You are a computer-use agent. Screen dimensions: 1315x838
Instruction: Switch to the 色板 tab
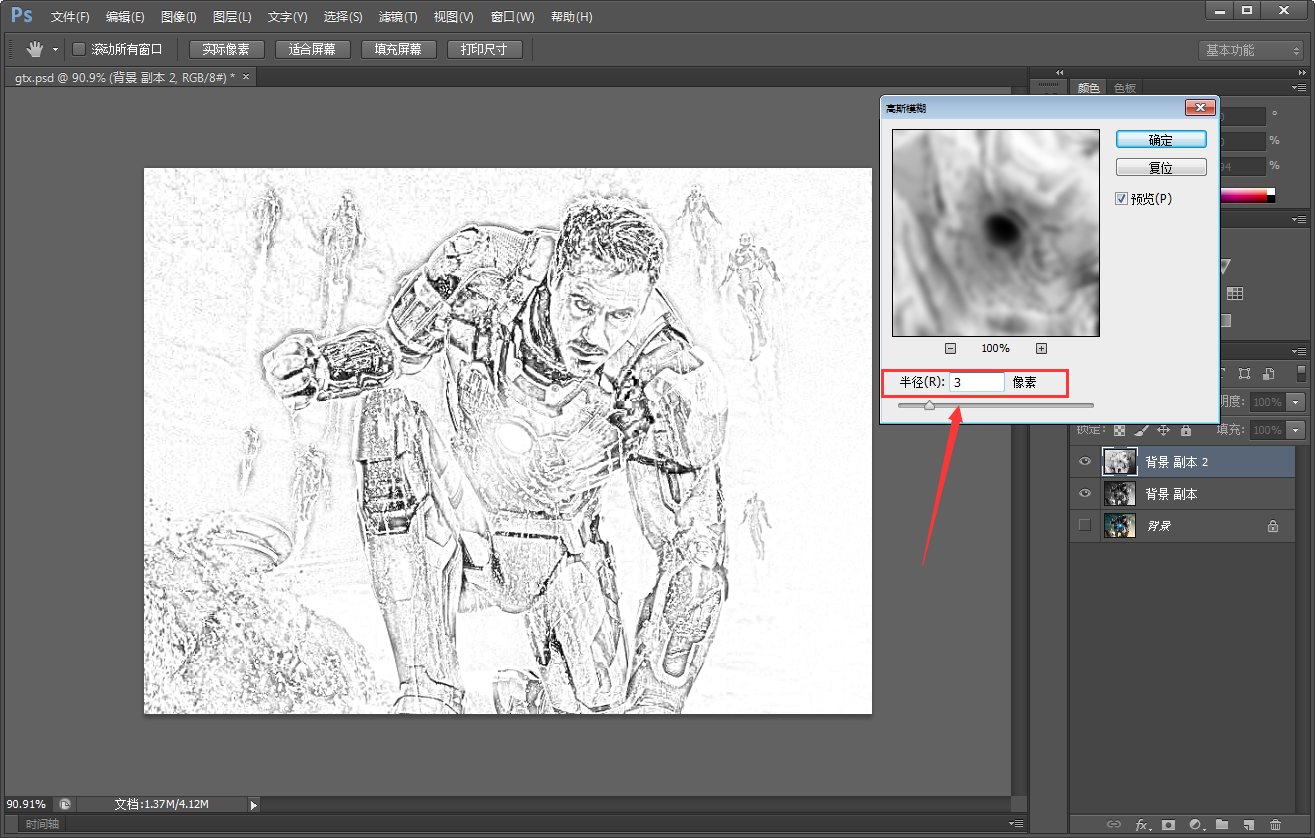coord(1125,88)
